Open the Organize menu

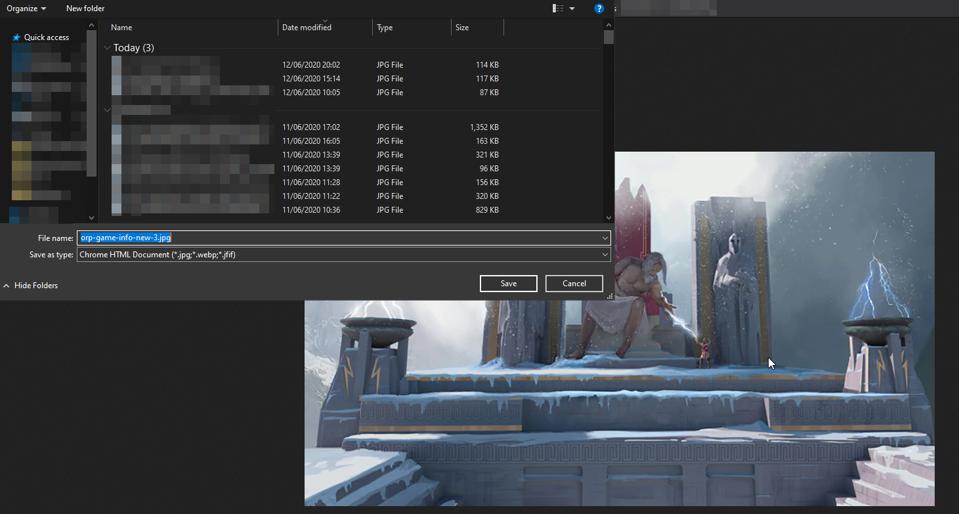(26, 9)
